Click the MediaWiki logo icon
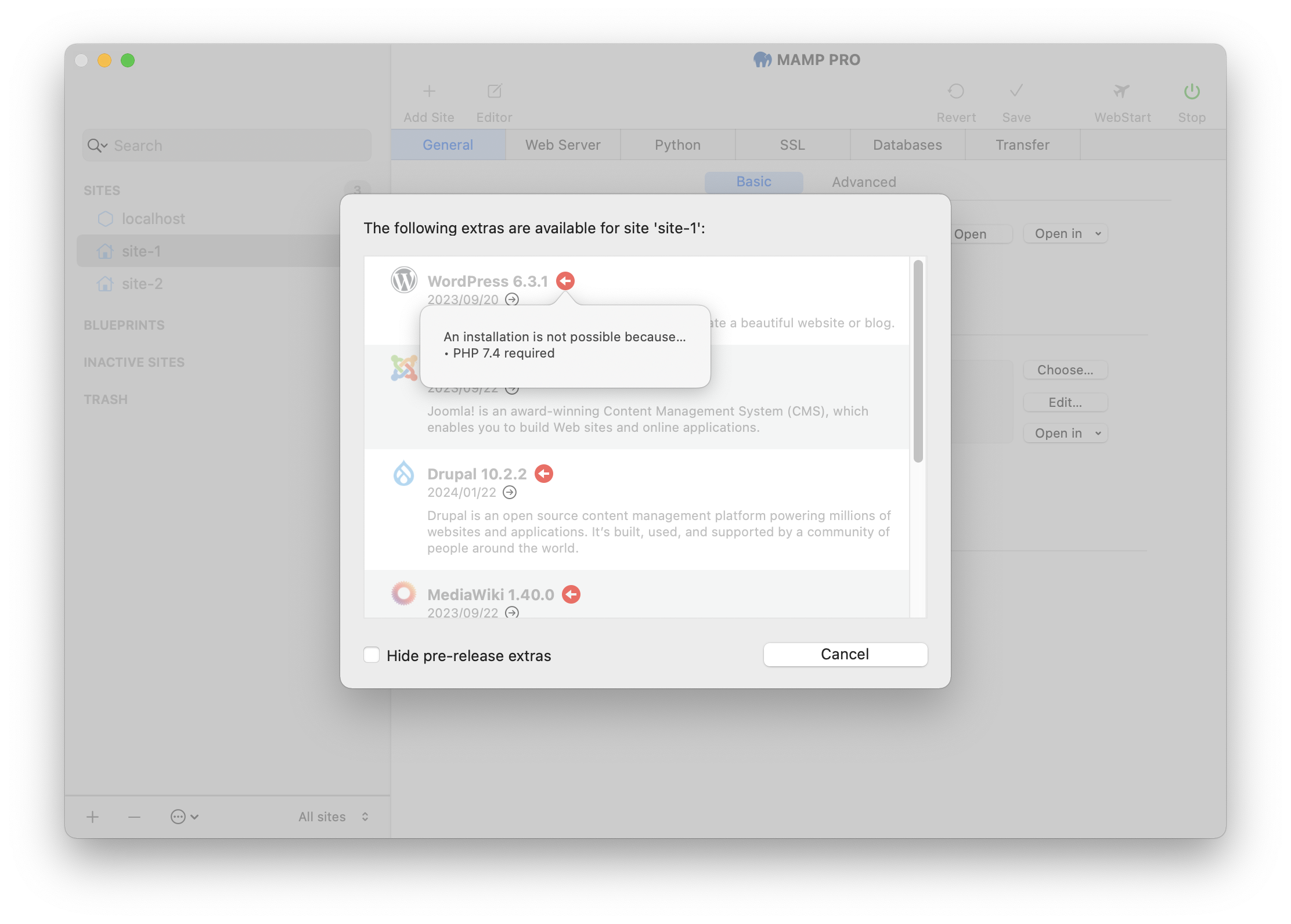This screenshot has height=924, width=1291. [x=404, y=593]
